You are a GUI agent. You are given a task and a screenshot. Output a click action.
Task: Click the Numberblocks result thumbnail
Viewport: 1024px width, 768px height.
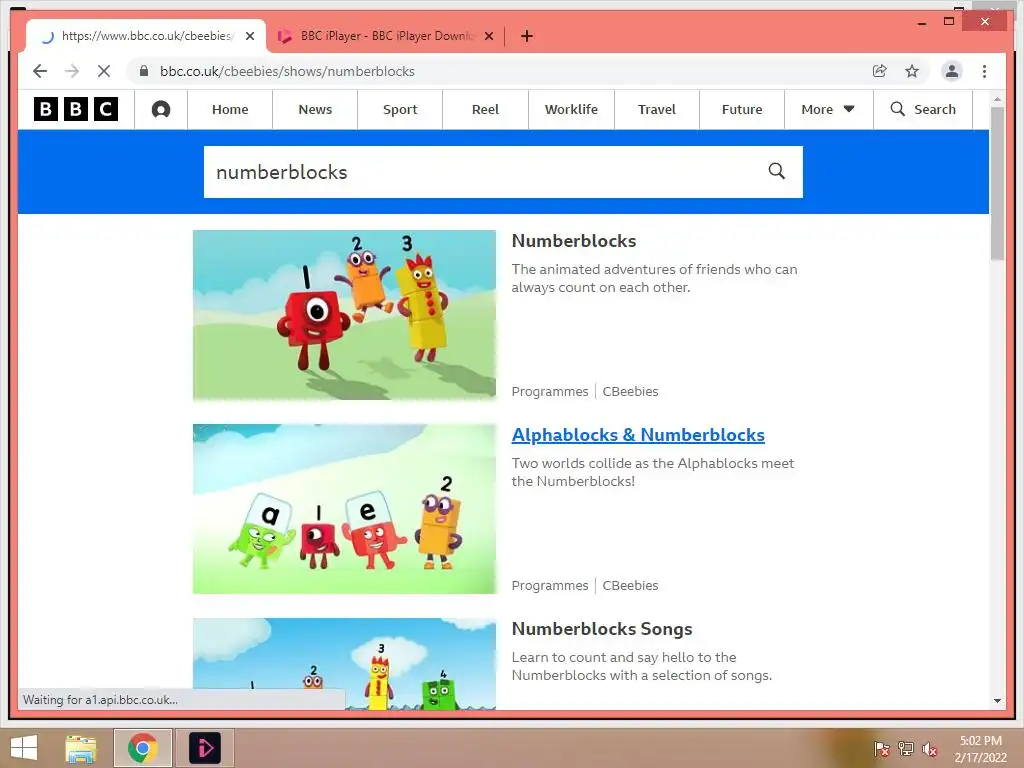[344, 315]
